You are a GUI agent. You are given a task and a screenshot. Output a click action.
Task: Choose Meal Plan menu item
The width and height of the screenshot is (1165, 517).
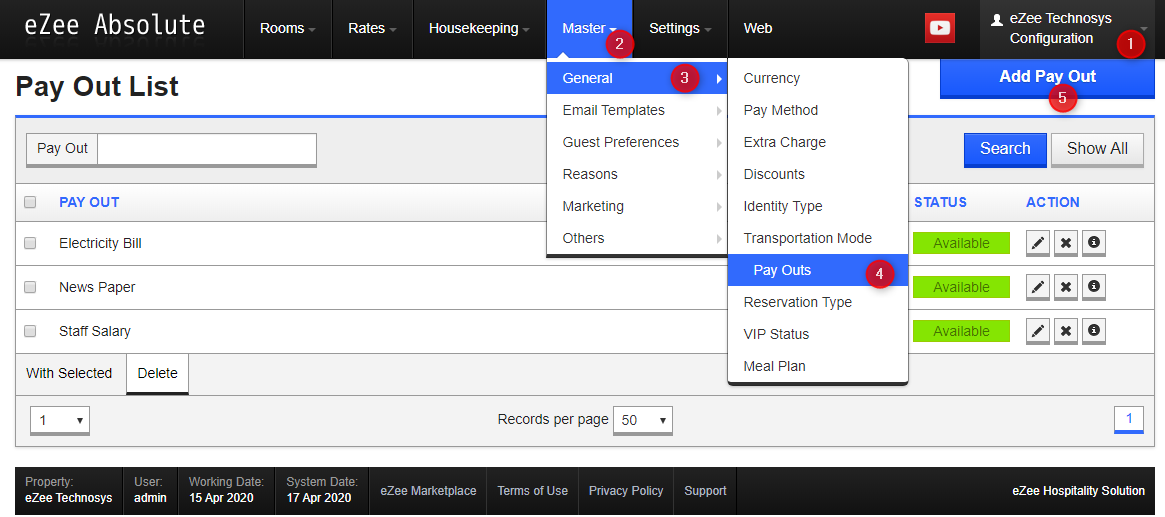pyautogui.click(x=818, y=366)
